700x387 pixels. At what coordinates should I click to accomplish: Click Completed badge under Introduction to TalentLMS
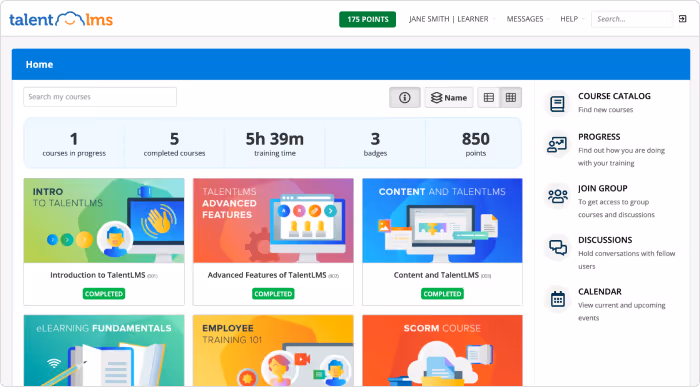point(104,294)
